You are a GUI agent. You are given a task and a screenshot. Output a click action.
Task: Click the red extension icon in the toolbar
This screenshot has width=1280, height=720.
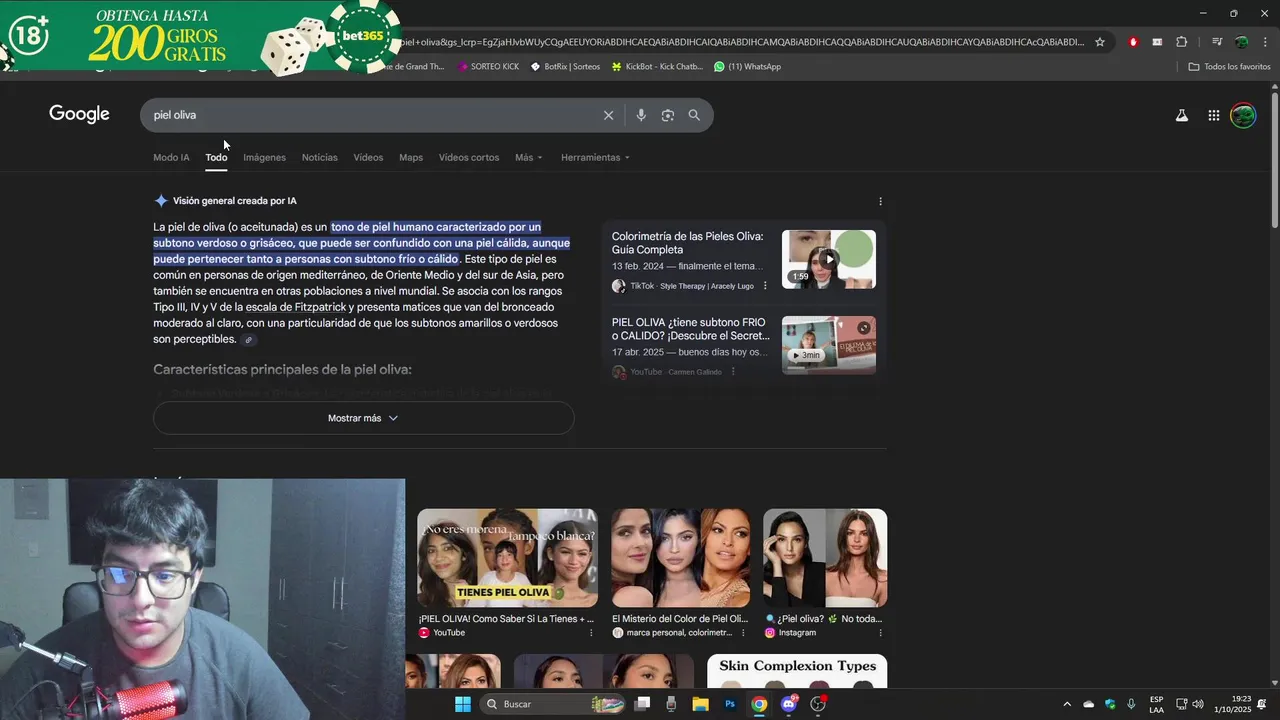tap(1133, 42)
